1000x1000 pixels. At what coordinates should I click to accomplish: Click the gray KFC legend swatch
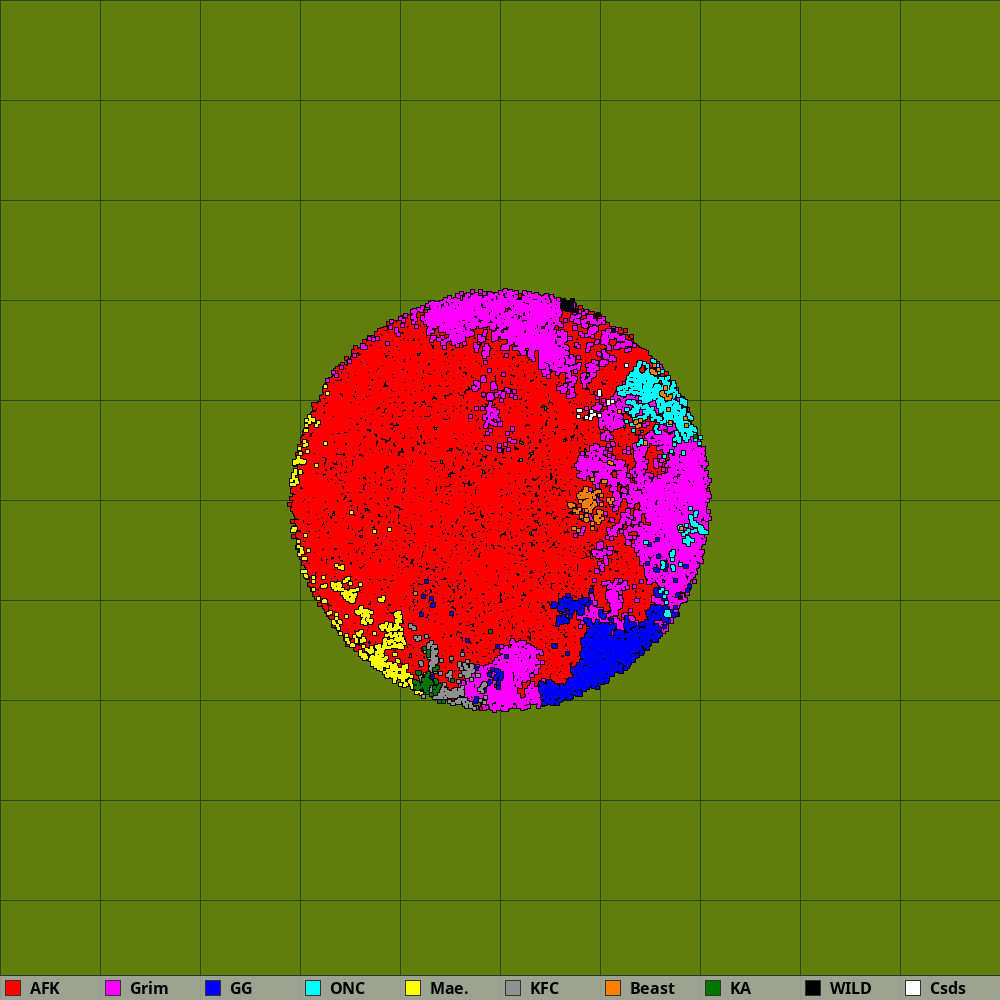tap(513, 988)
